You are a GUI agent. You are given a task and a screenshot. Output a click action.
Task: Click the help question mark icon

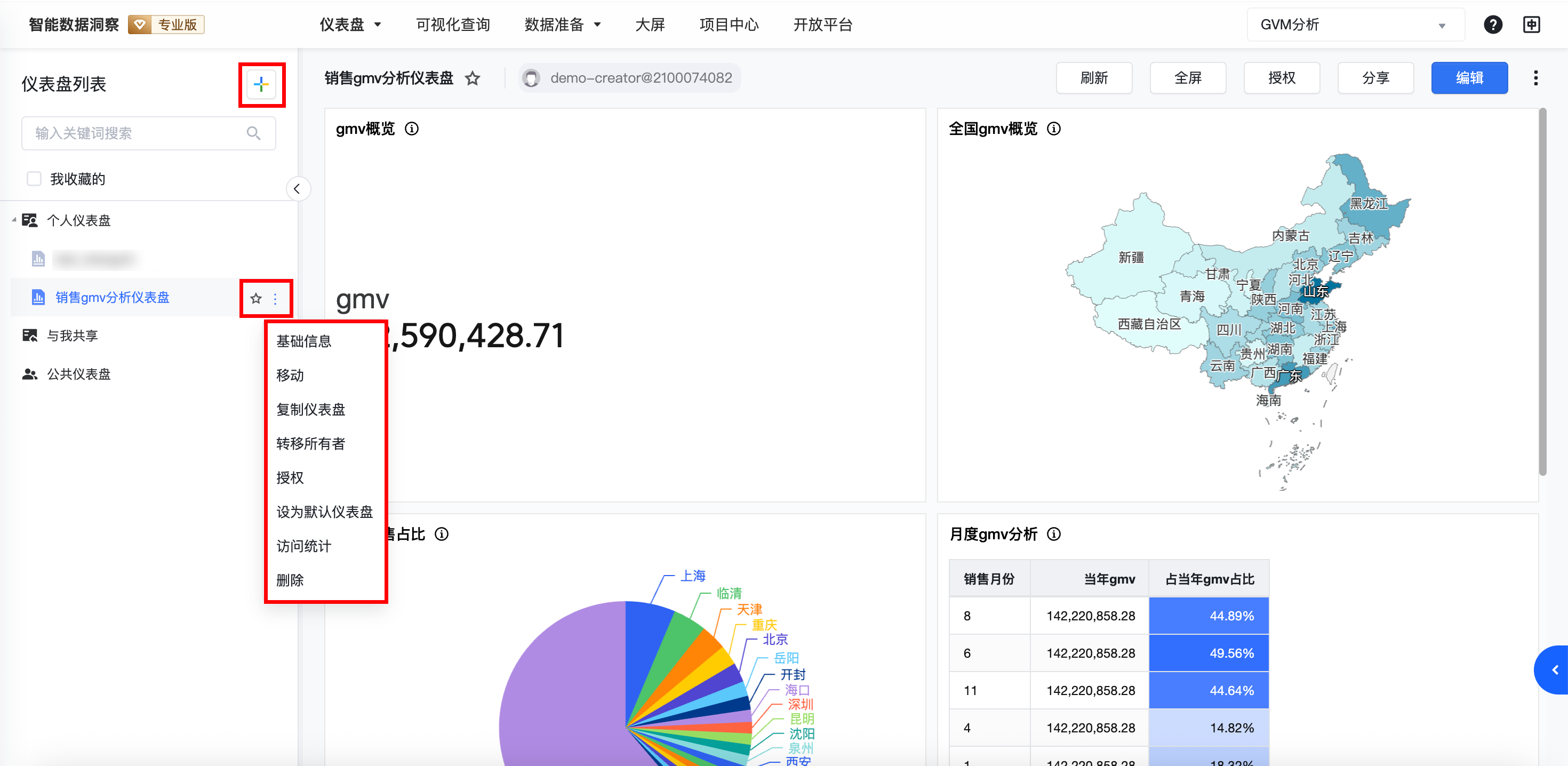[1492, 25]
